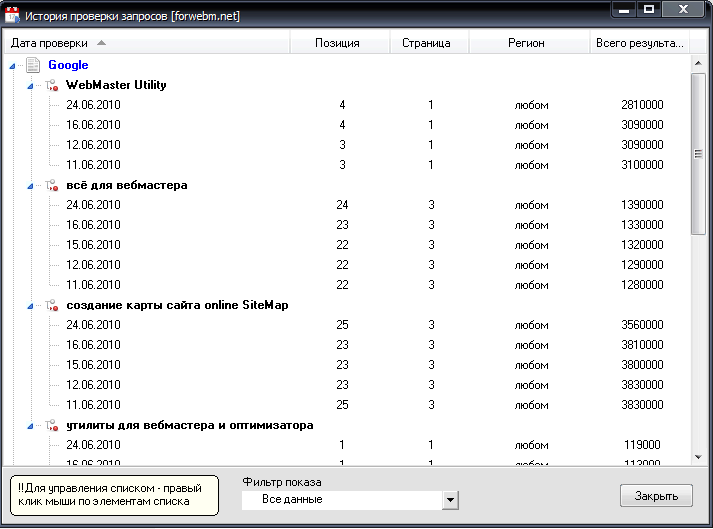
Task: Click the vertical scrollbar thumb
Action: point(698,152)
